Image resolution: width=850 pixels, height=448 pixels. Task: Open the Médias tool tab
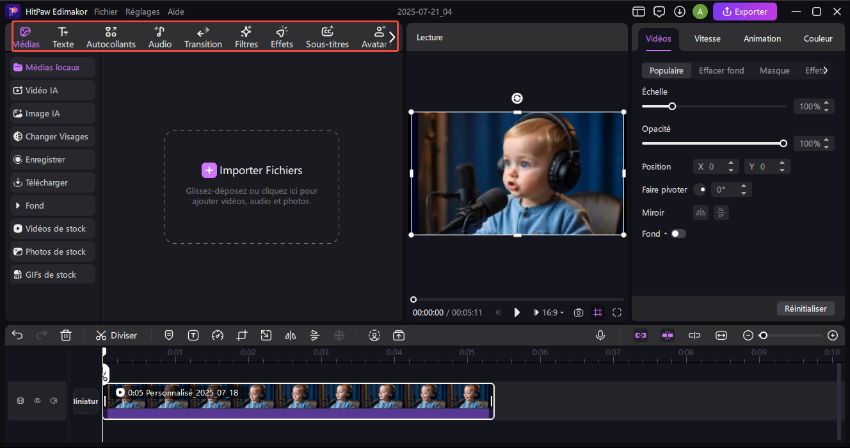point(26,37)
